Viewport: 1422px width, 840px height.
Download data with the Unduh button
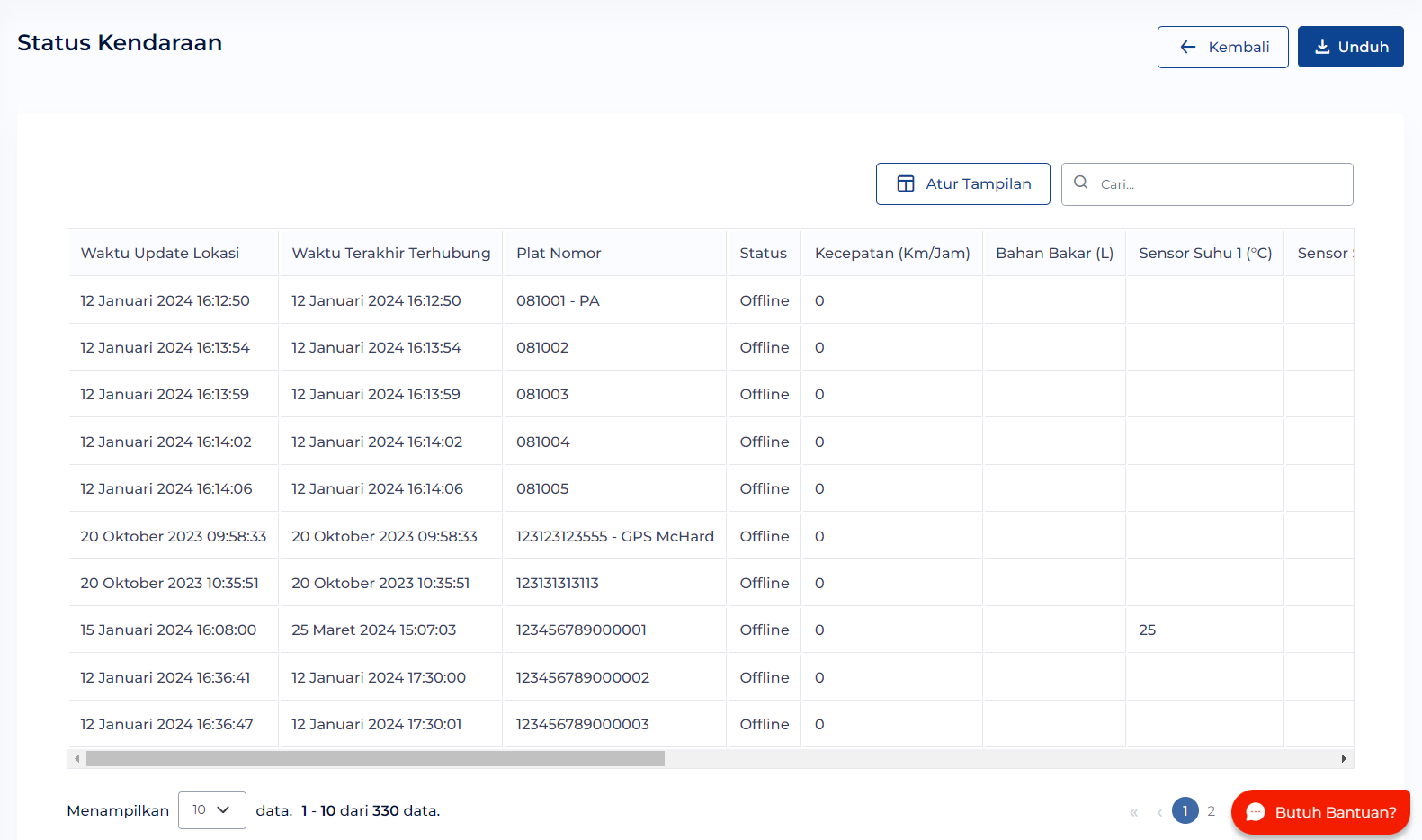pos(1350,47)
